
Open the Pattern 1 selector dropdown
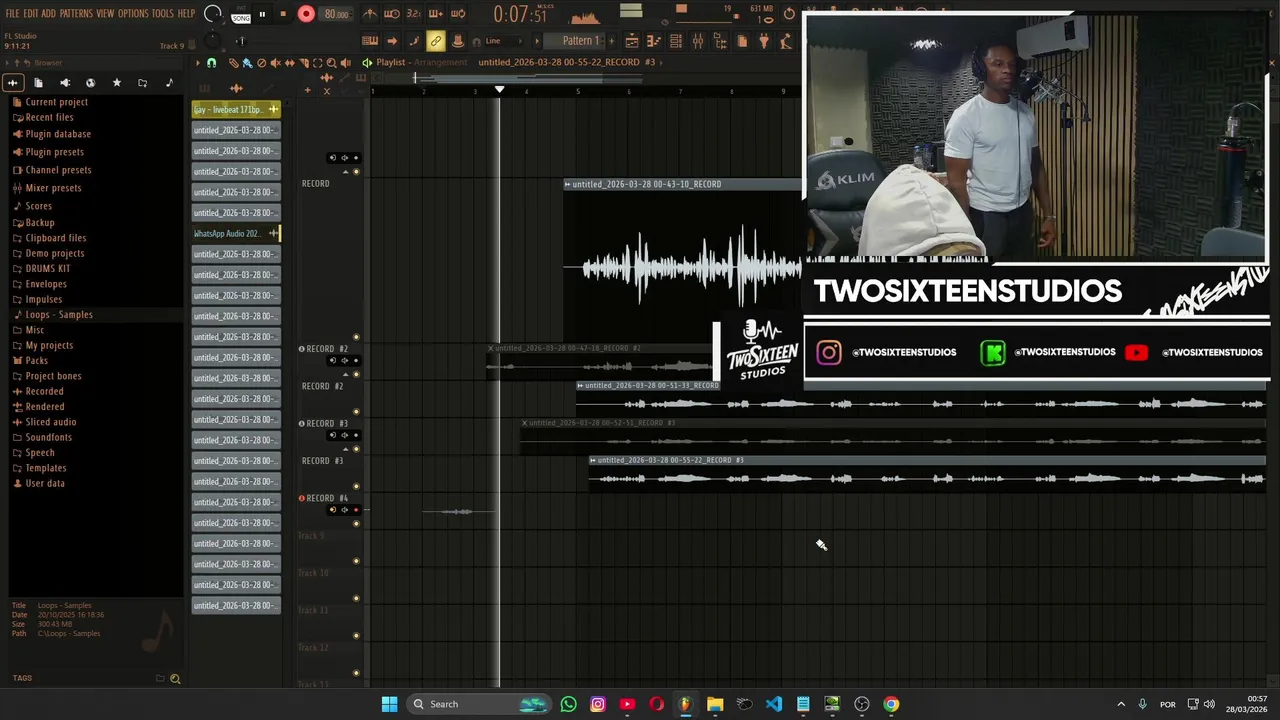[580, 41]
